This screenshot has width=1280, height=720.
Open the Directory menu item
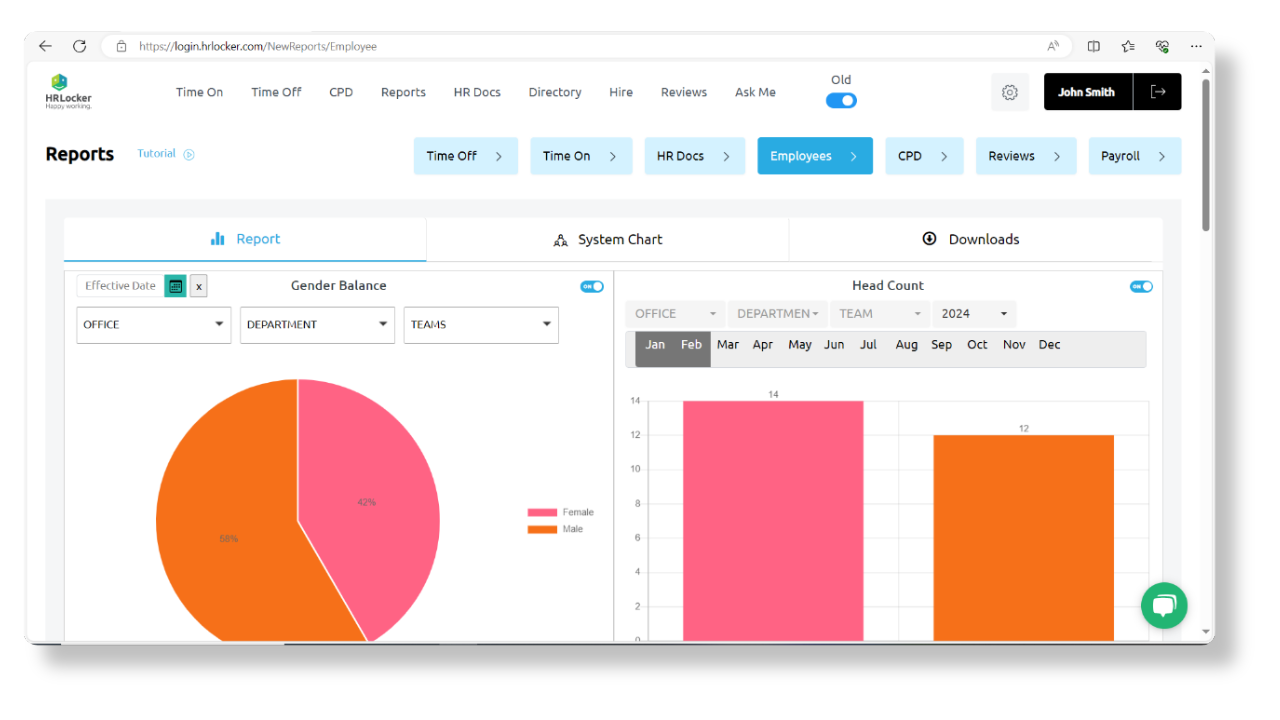coord(555,92)
